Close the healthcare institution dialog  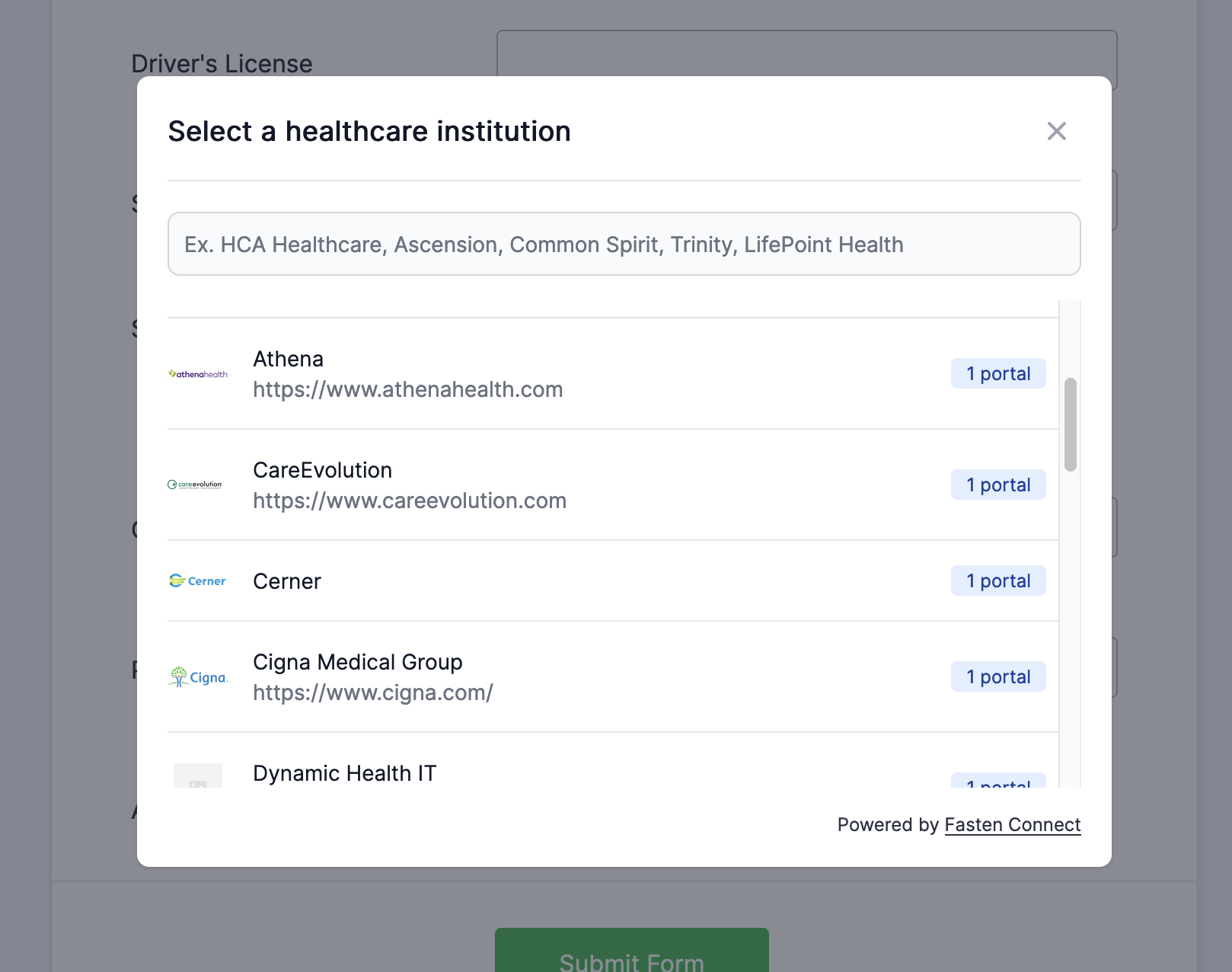1057,131
